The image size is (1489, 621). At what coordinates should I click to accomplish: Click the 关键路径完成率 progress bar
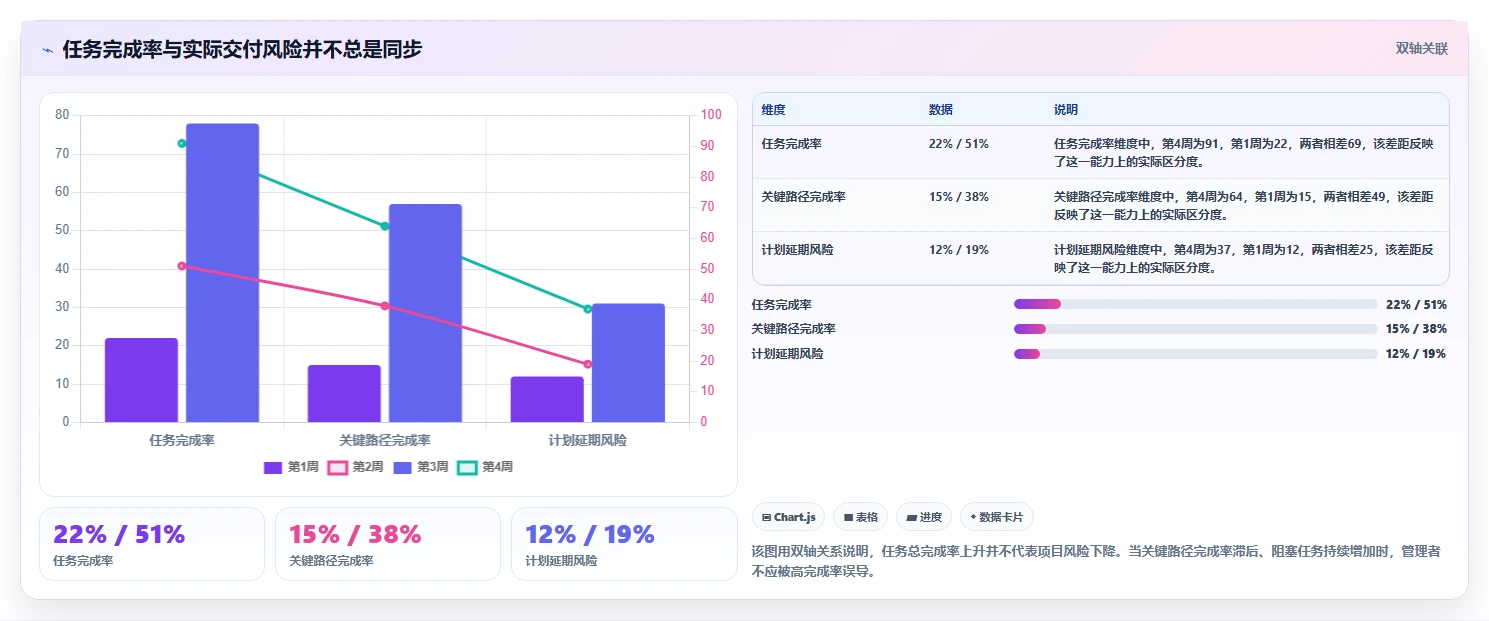pyautogui.click(x=1196, y=329)
